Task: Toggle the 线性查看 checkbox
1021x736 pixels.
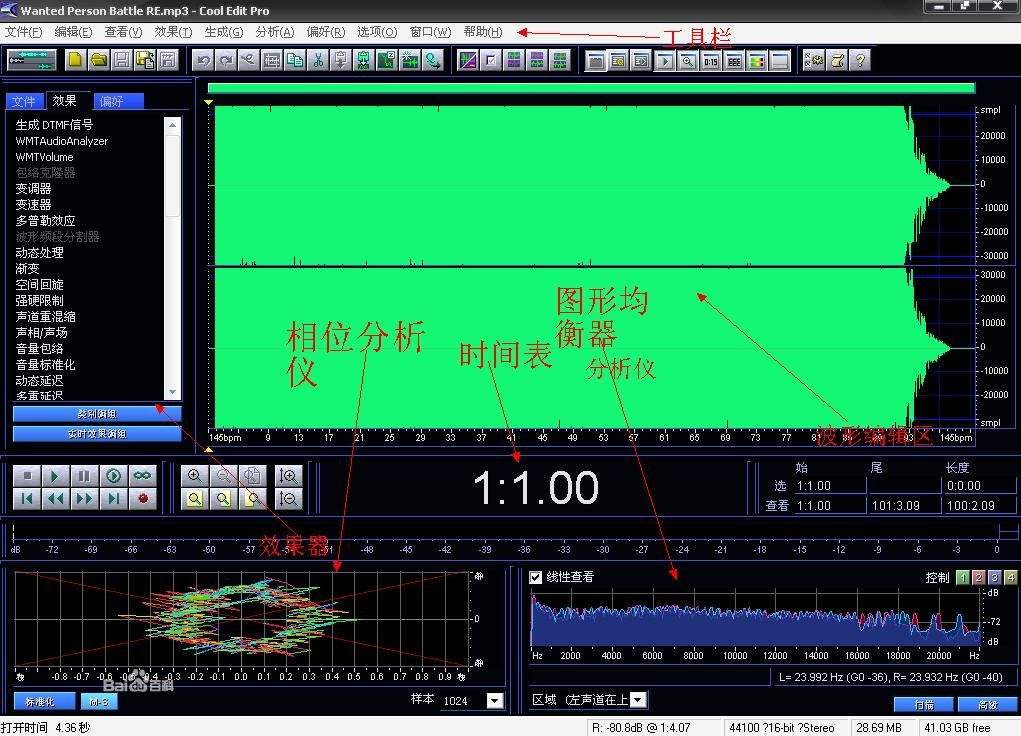Action: coord(535,577)
